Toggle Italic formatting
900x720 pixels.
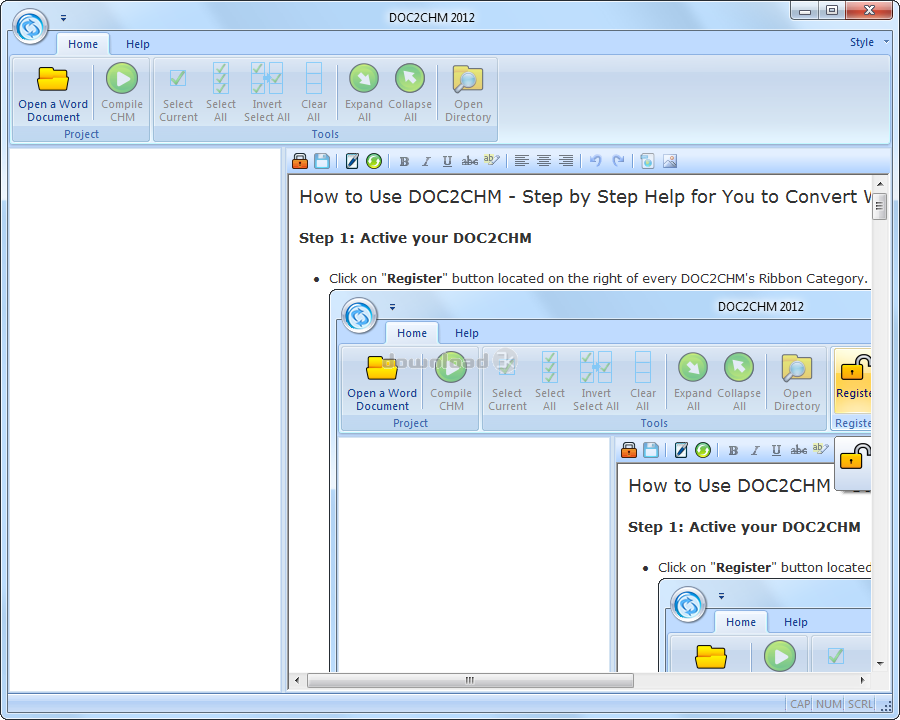(x=426, y=161)
